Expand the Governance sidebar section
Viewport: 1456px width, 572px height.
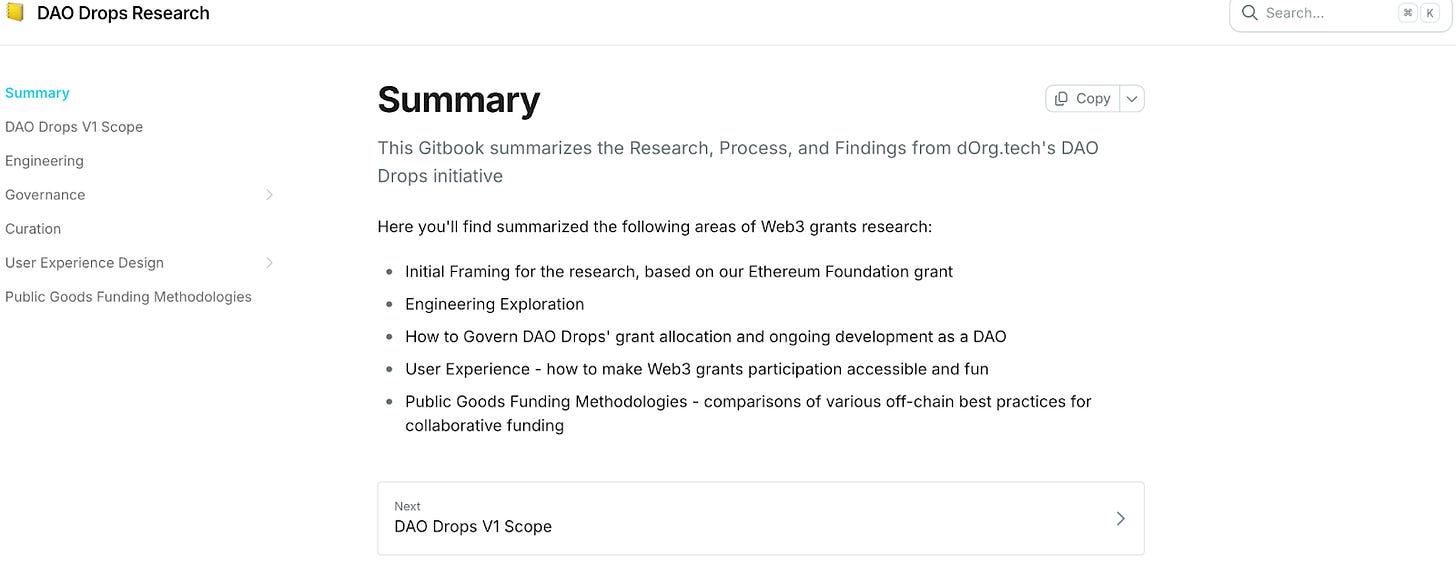point(269,195)
